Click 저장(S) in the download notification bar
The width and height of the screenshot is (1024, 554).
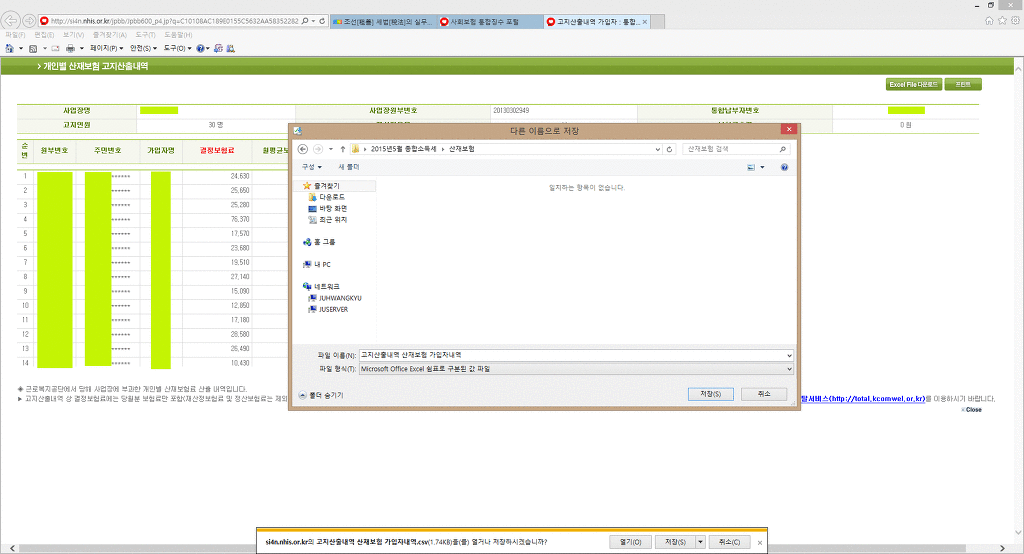pos(675,542)
